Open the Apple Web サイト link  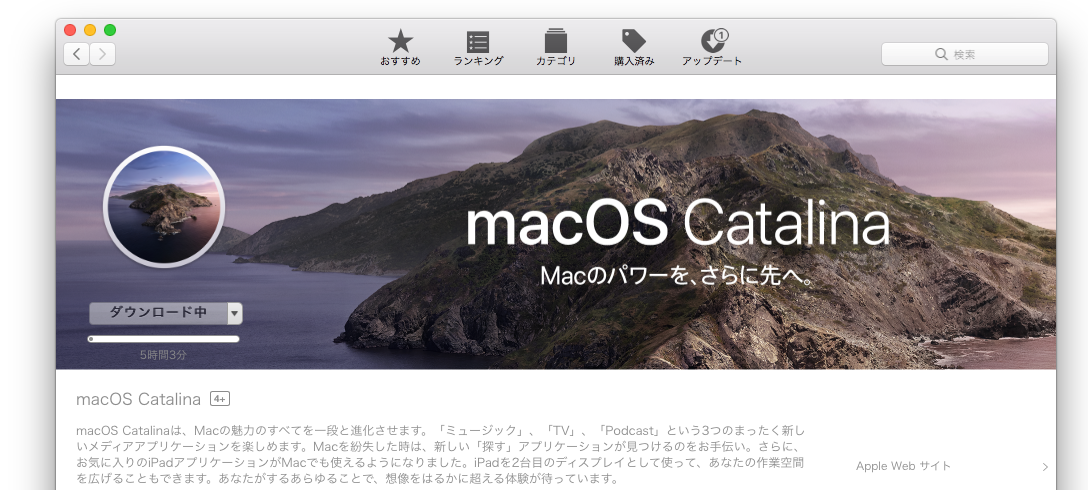click(x=903, y=466)
